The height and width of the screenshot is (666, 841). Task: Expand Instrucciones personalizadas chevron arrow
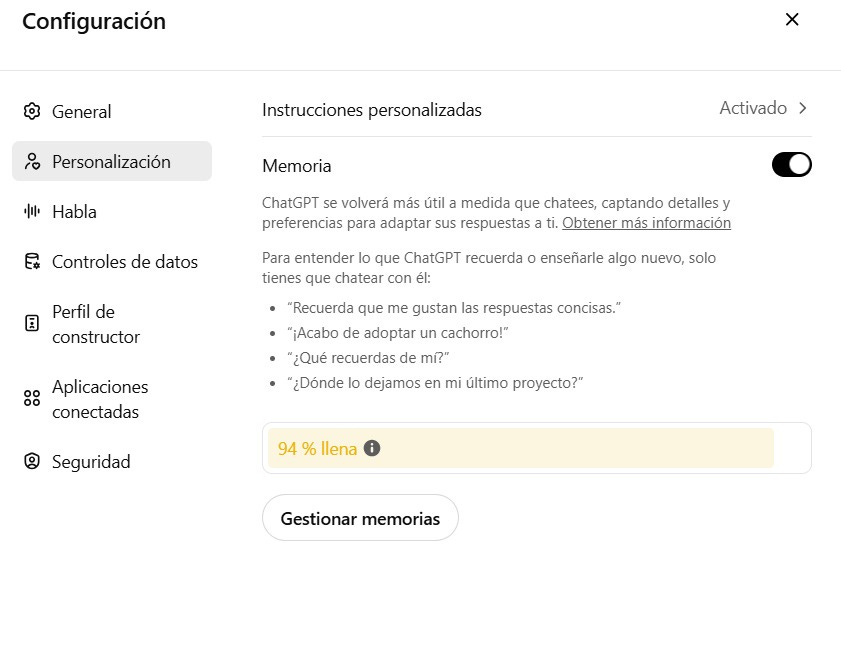[x=803, y=108]
